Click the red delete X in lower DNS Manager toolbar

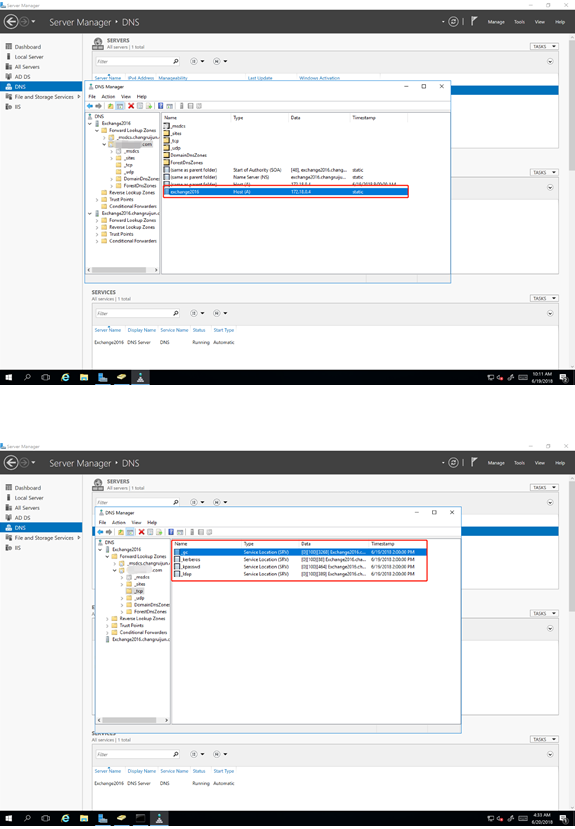141,532
